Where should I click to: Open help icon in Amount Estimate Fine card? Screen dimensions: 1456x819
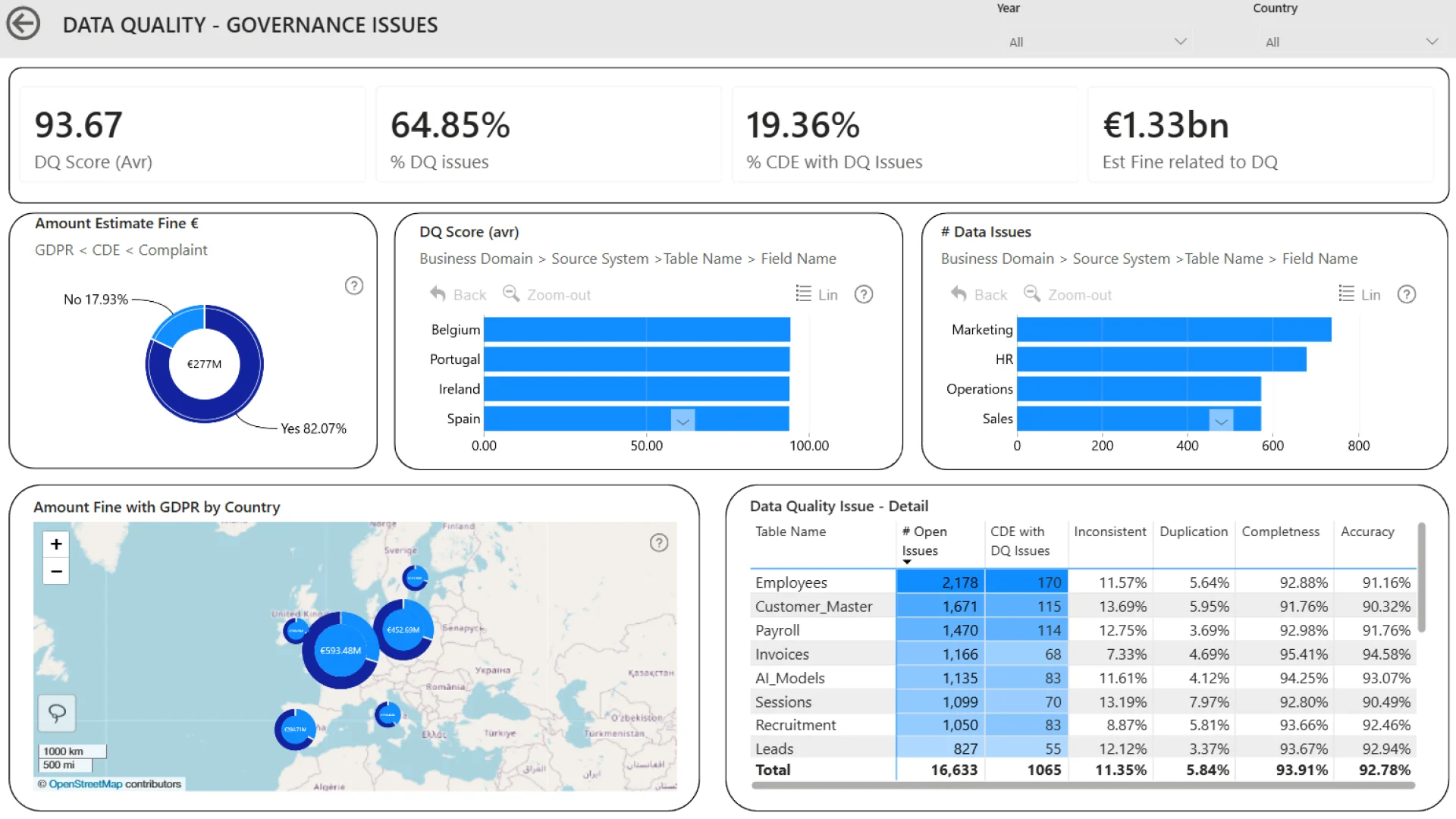[354, 286]
